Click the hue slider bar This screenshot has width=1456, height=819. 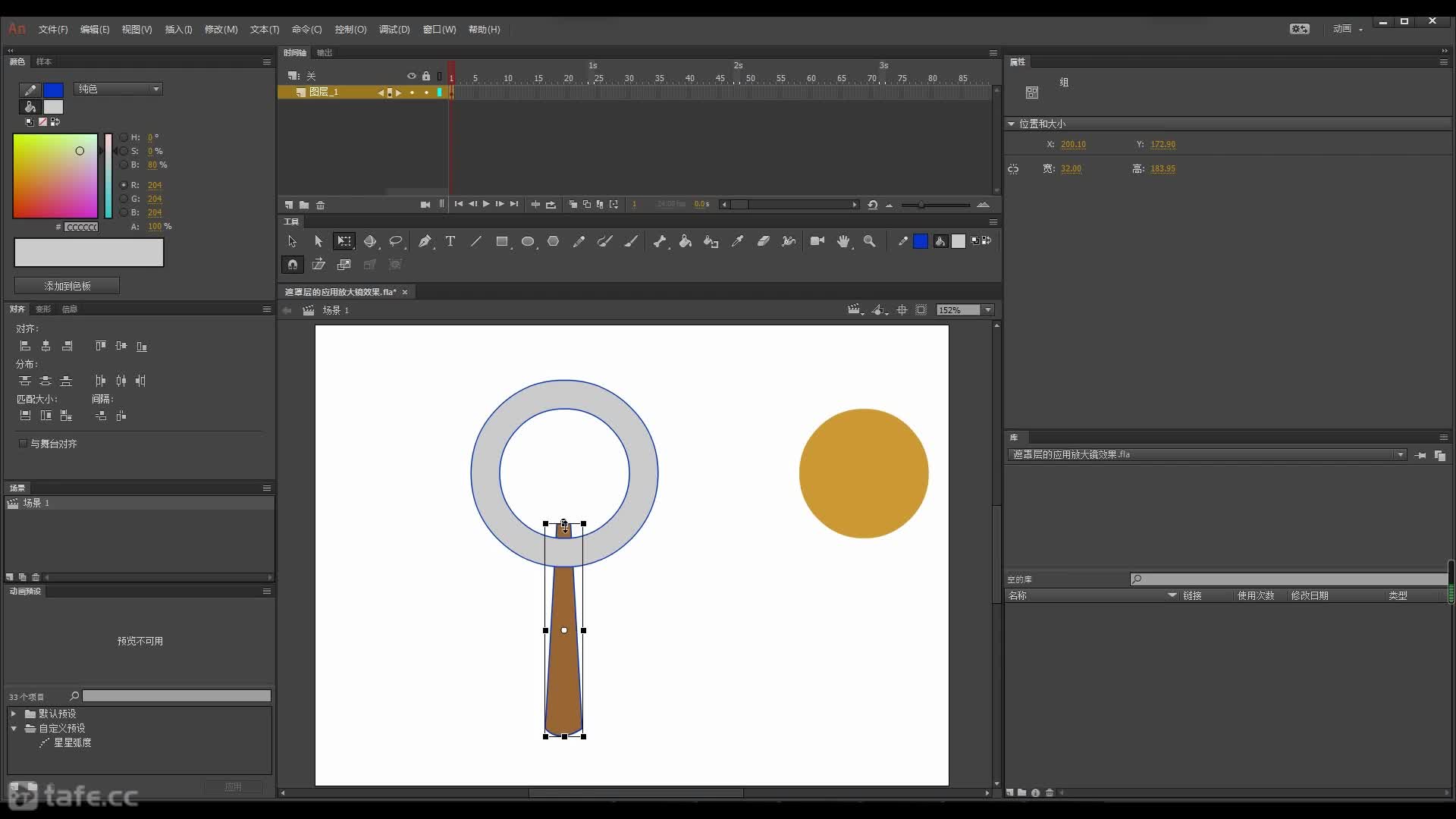point(108,176)
